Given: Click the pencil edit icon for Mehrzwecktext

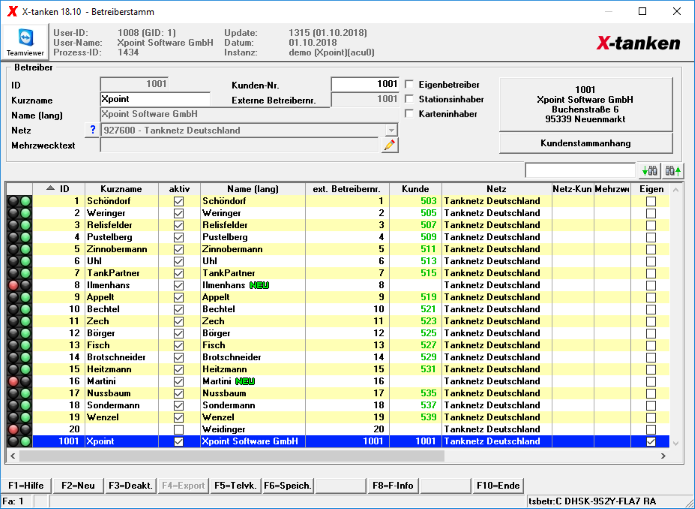Looking at the screenshot, I should (390, 145).
